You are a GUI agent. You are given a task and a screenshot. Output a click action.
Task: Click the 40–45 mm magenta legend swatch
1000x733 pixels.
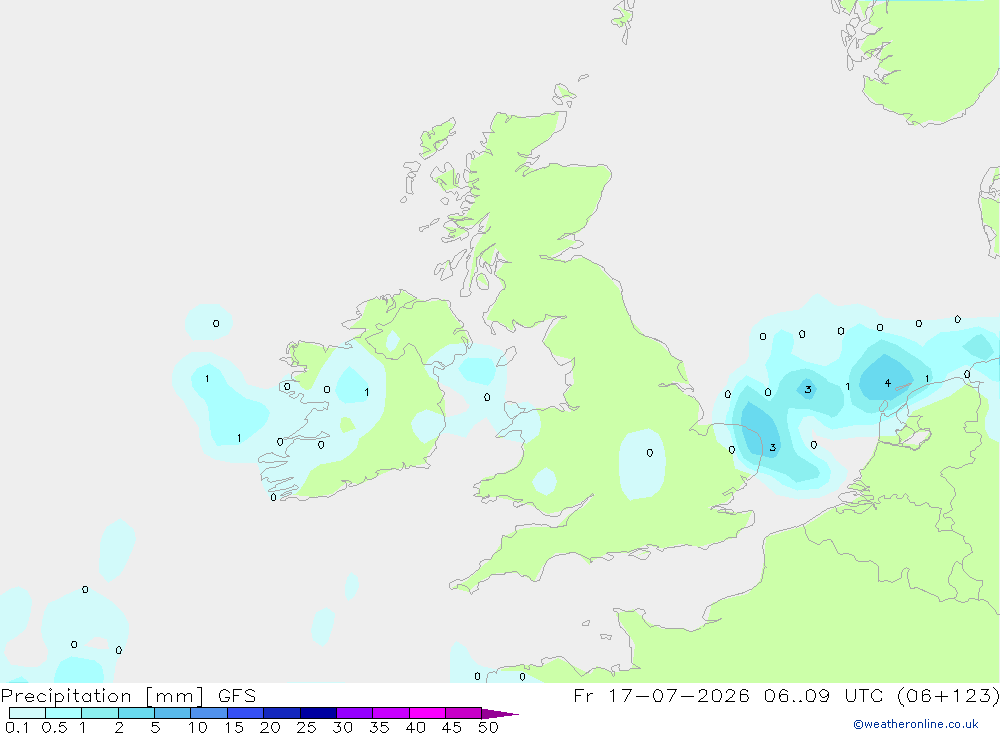coord(427,713)
